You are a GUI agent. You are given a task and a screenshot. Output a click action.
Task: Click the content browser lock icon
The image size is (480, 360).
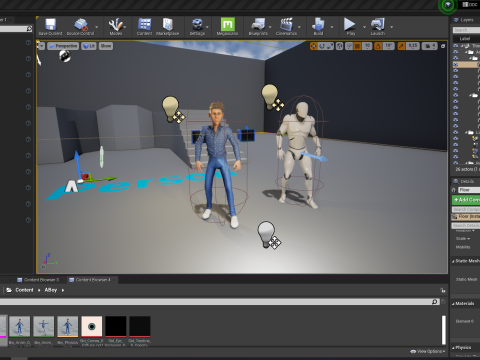pyautogui.click(x=443, y=290)
